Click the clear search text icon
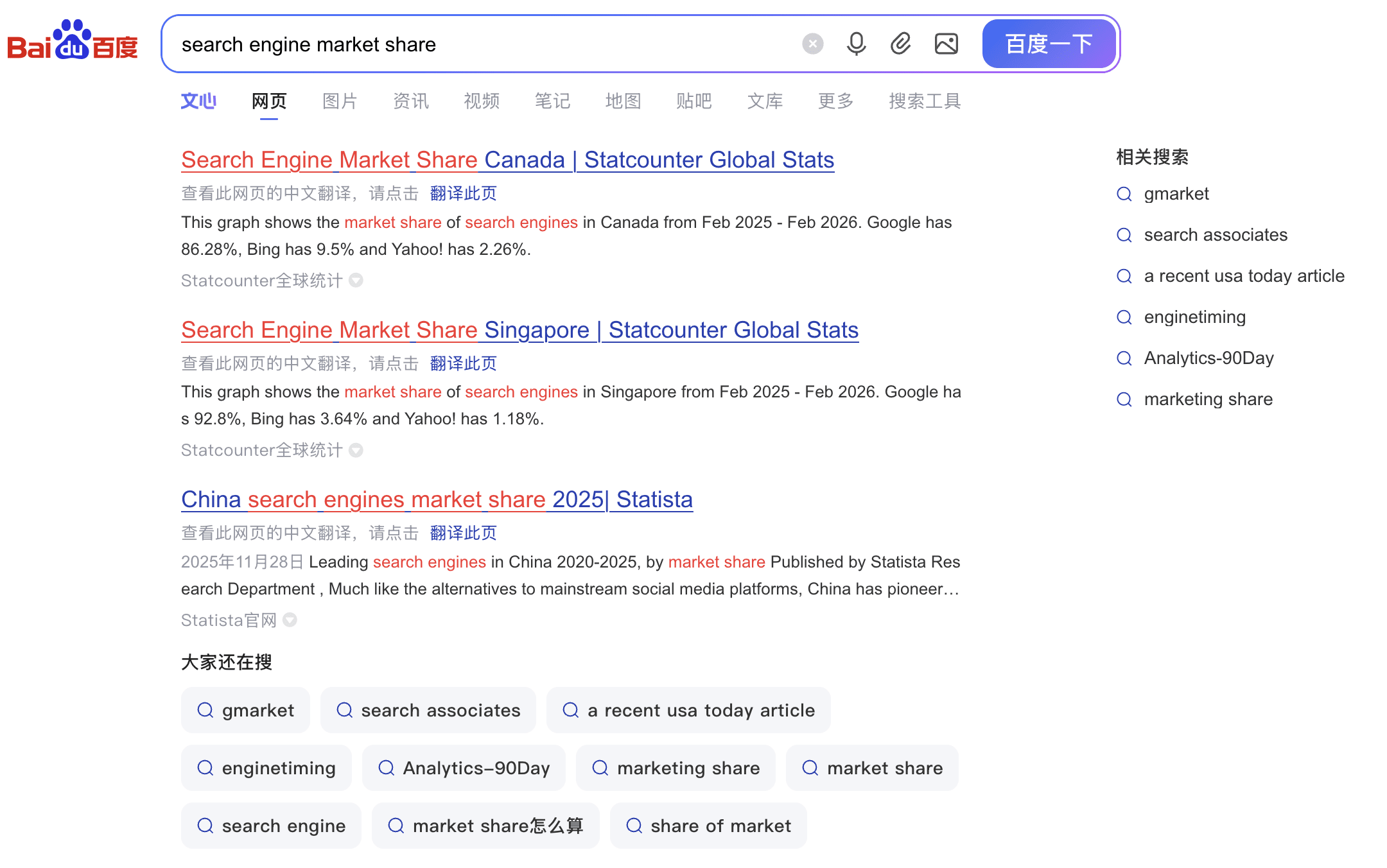1387x868 pixels. point(812,44)
